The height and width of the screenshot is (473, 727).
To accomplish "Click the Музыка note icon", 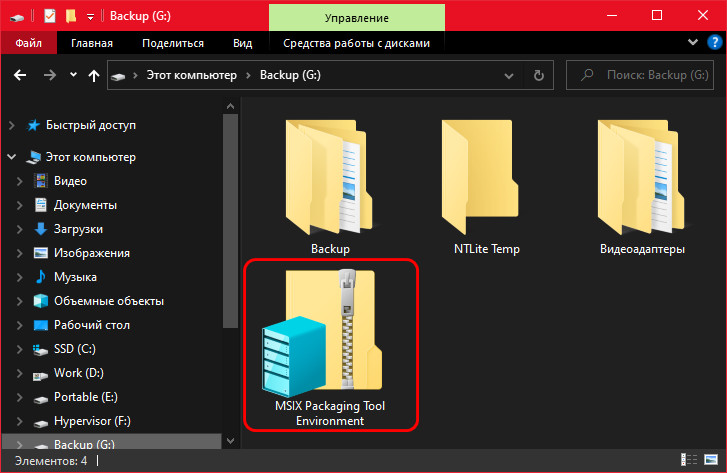I will click(41, 277).
